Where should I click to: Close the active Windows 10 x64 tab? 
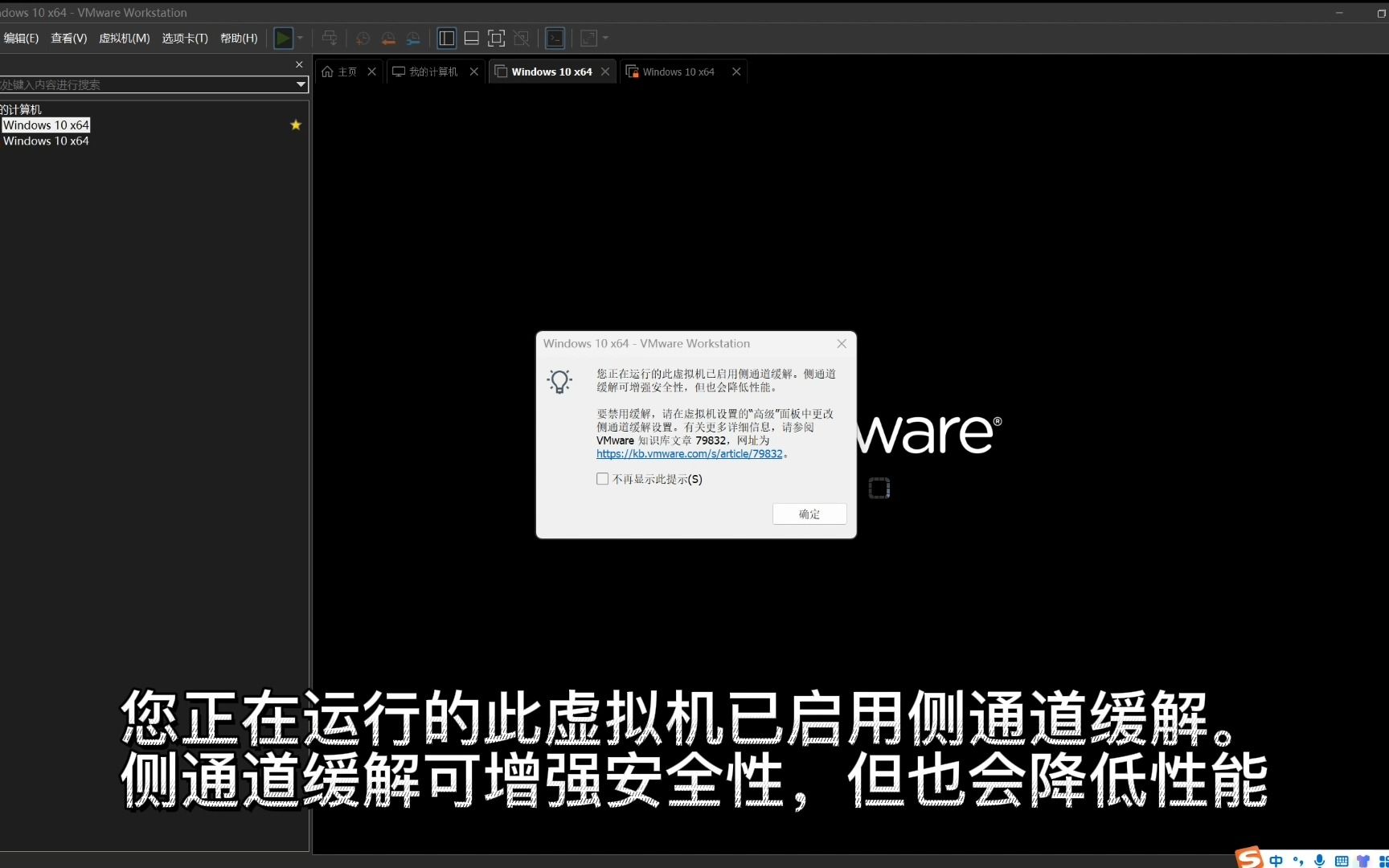pyautogui.click(x=605, y=72)
